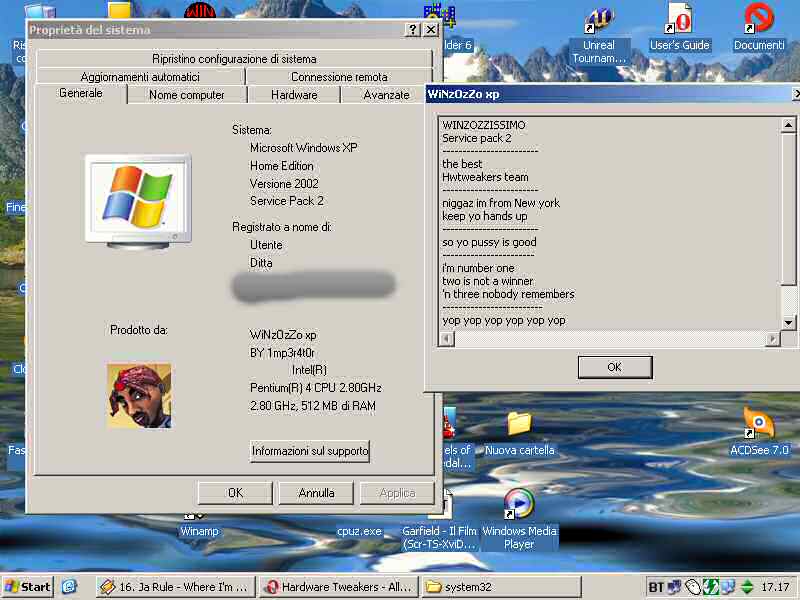This screenshot has height=600, width=800.
Task: Open the Connessione remota tab
Action: point(339,77)
